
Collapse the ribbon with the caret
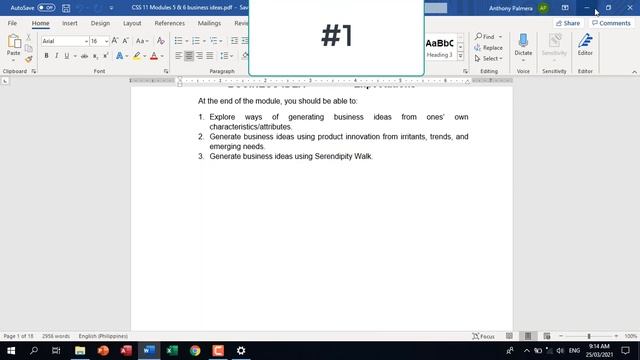coord(634,72)
